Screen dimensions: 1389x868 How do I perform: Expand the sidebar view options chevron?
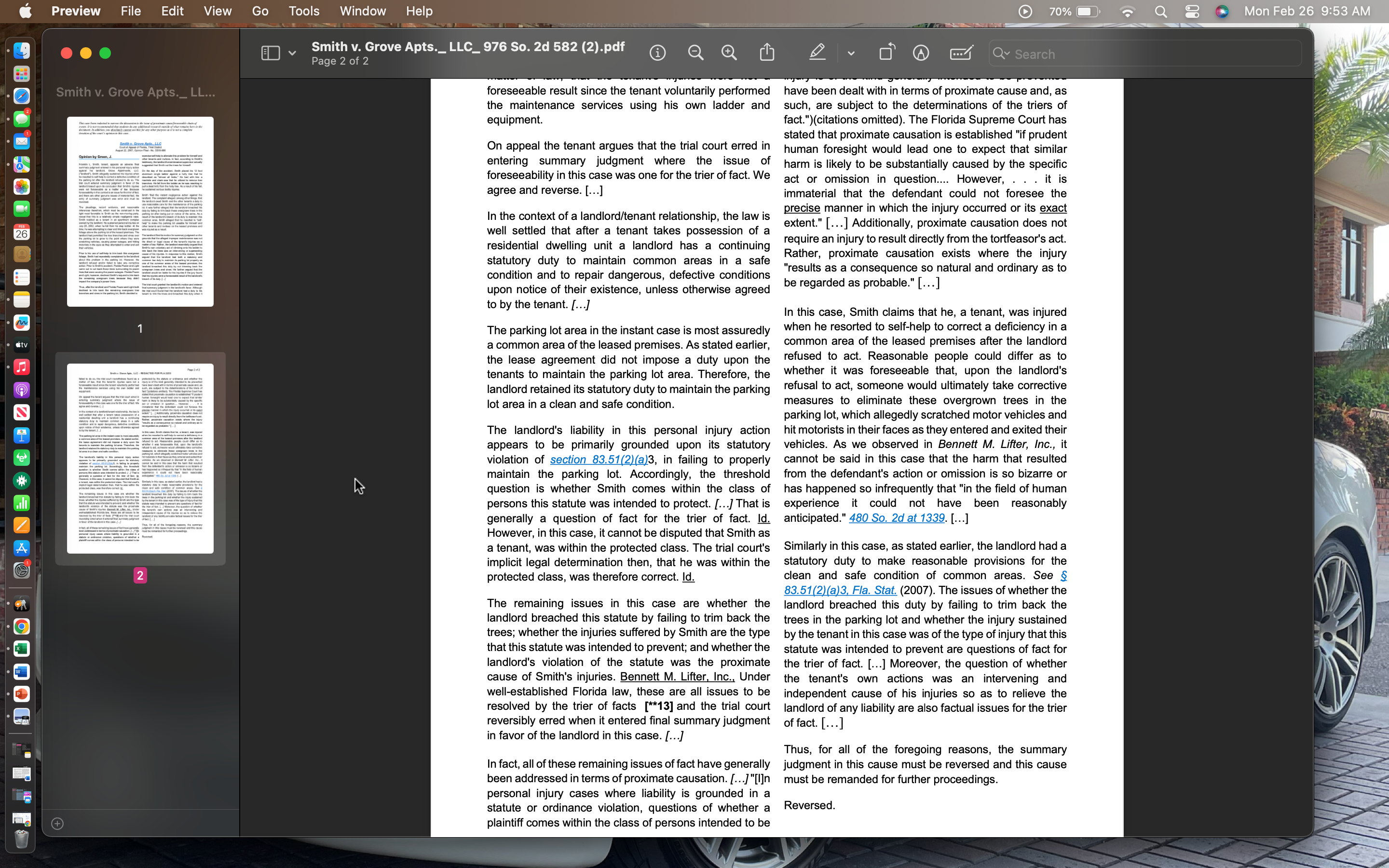(x=293, y=52)
